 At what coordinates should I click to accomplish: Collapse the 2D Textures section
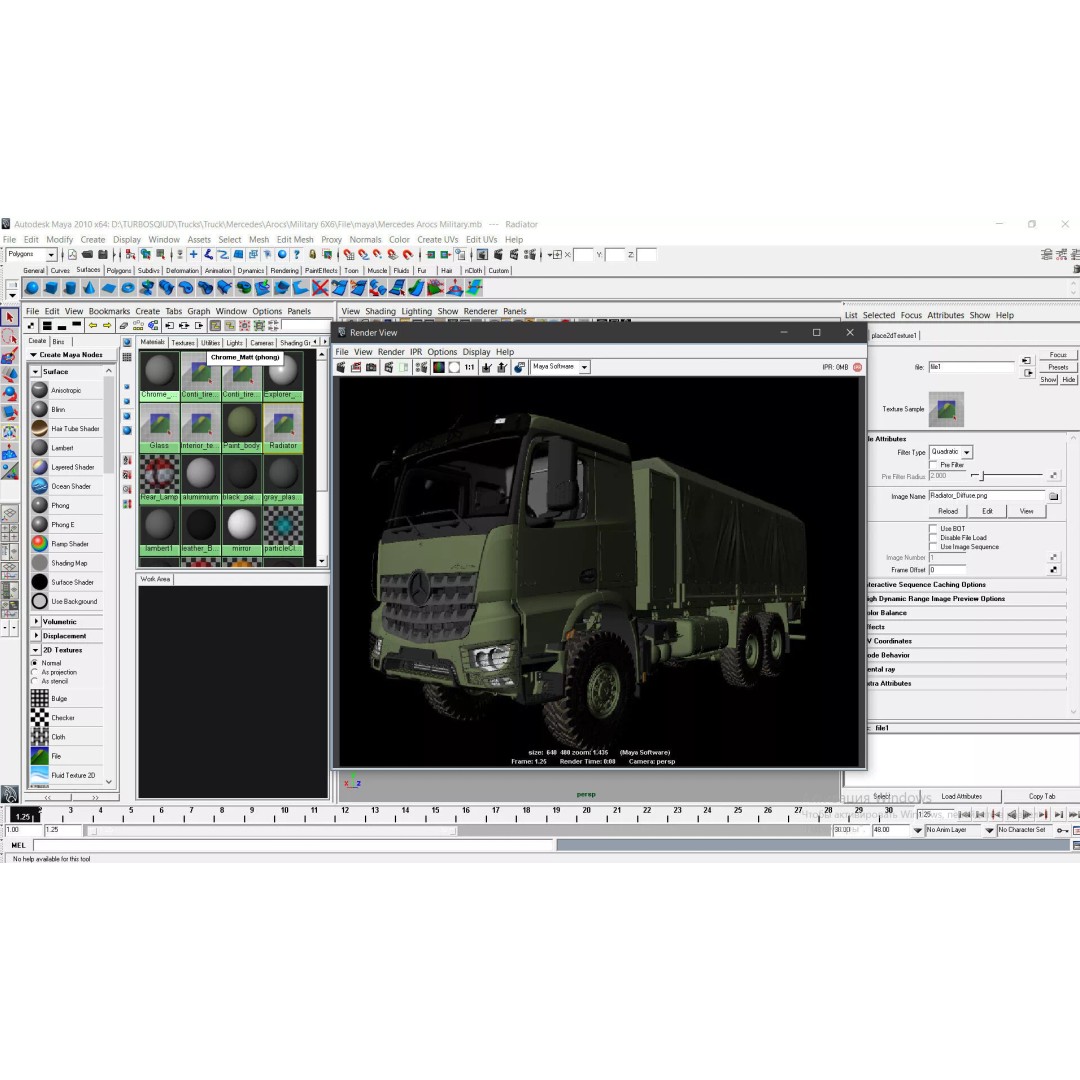[36, 650]
